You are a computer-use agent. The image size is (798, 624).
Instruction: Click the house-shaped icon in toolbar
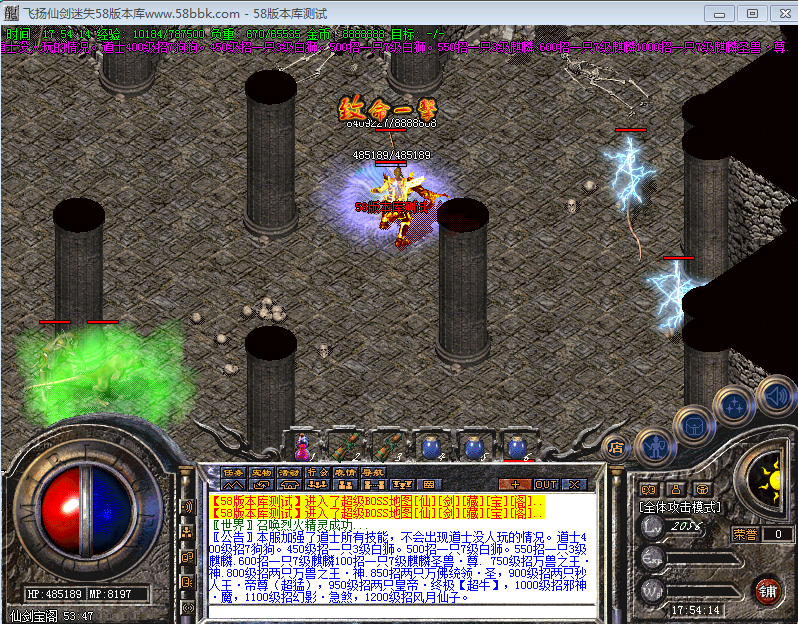(x=289, y=485)
